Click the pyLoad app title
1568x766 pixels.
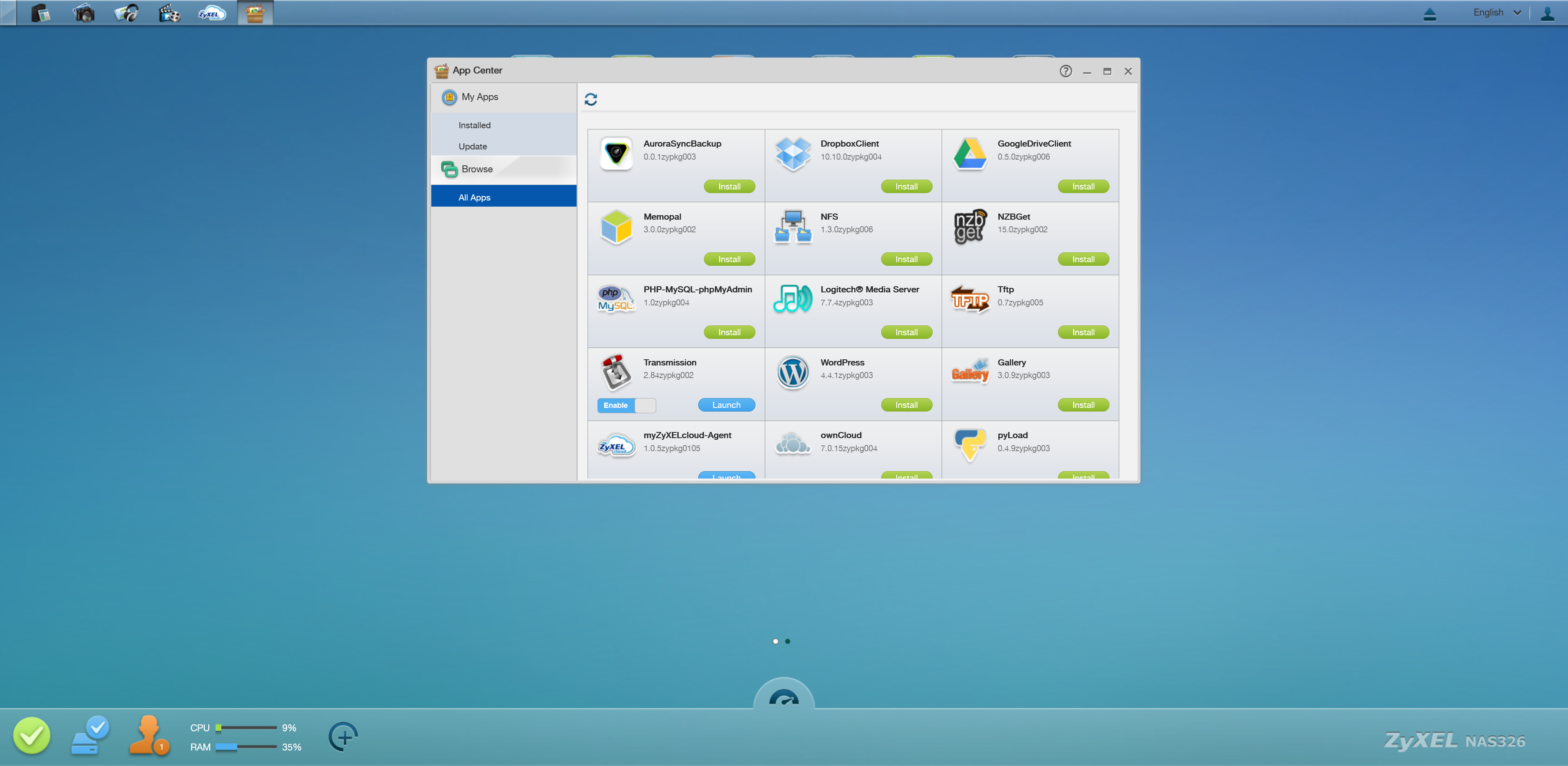click(1012, 435)
